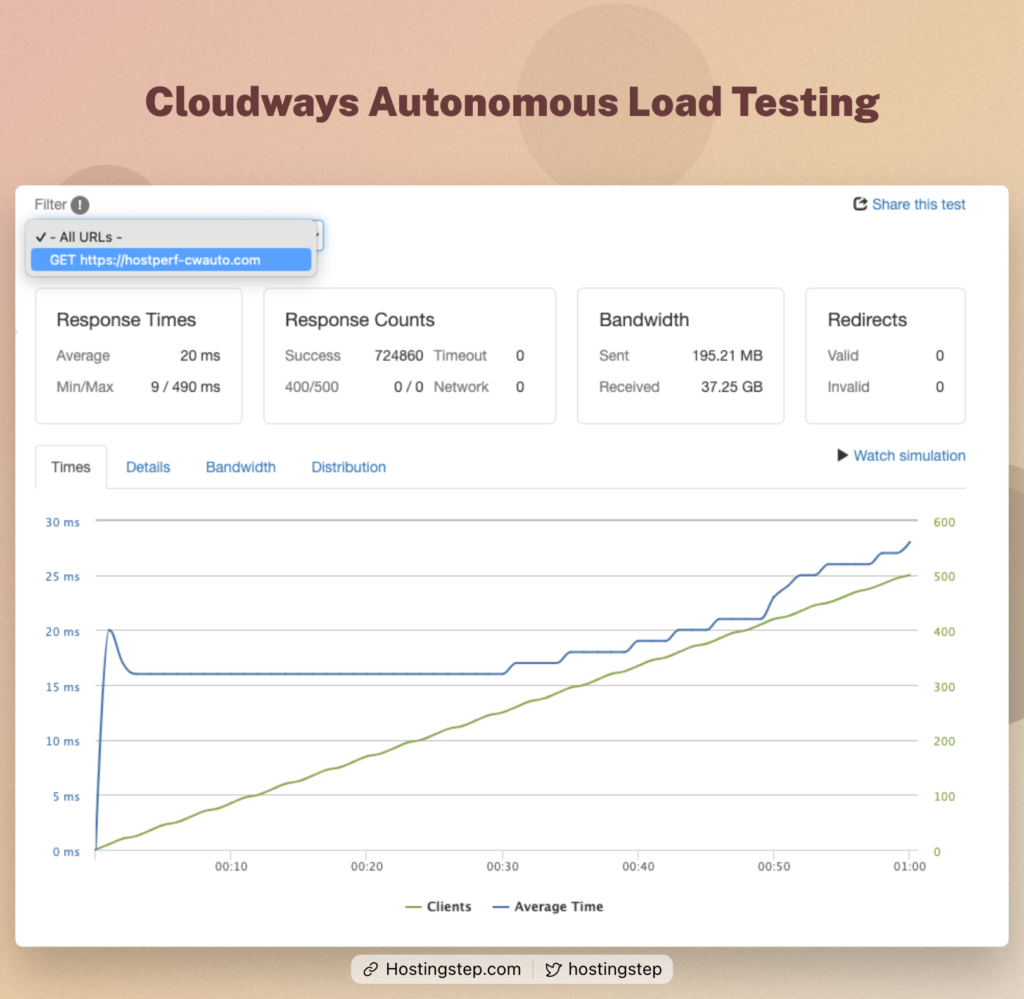The height and width of the screenshot is (999, 1024).
Task: Click the '20 ms' y-axis label
Action: tap(62, 631)
